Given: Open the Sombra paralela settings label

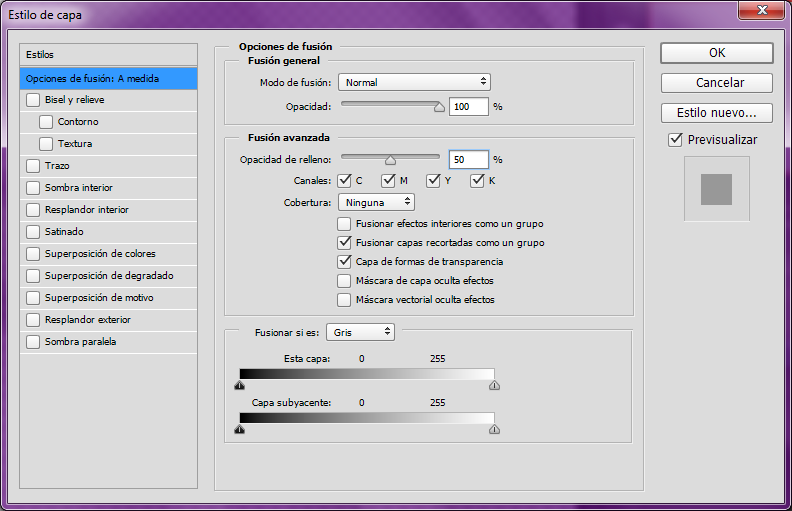Looking at the screenshot, I should point(80,342).
